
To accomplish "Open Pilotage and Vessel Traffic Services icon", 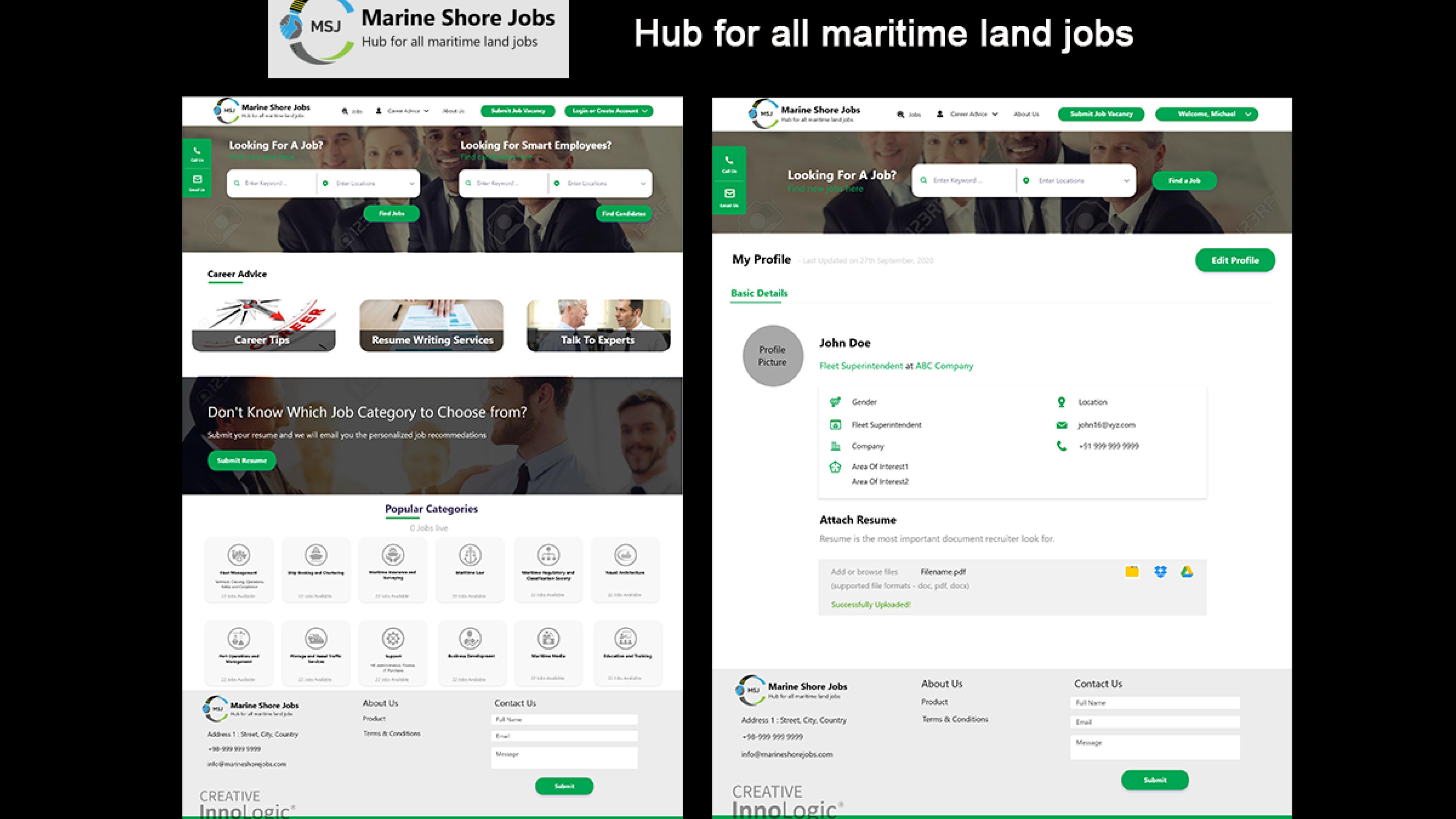I will click(316, 639).
